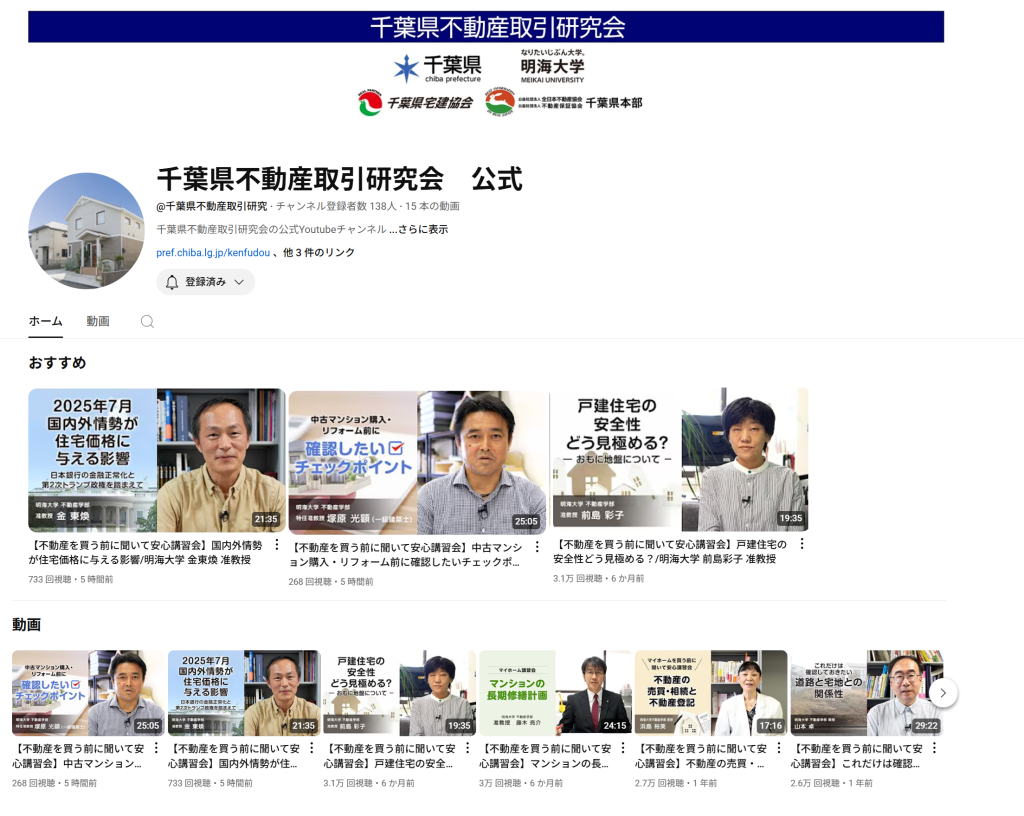1024x816 pixels.
Task: Click the おすすめ section heading
Action: (57, 363)
